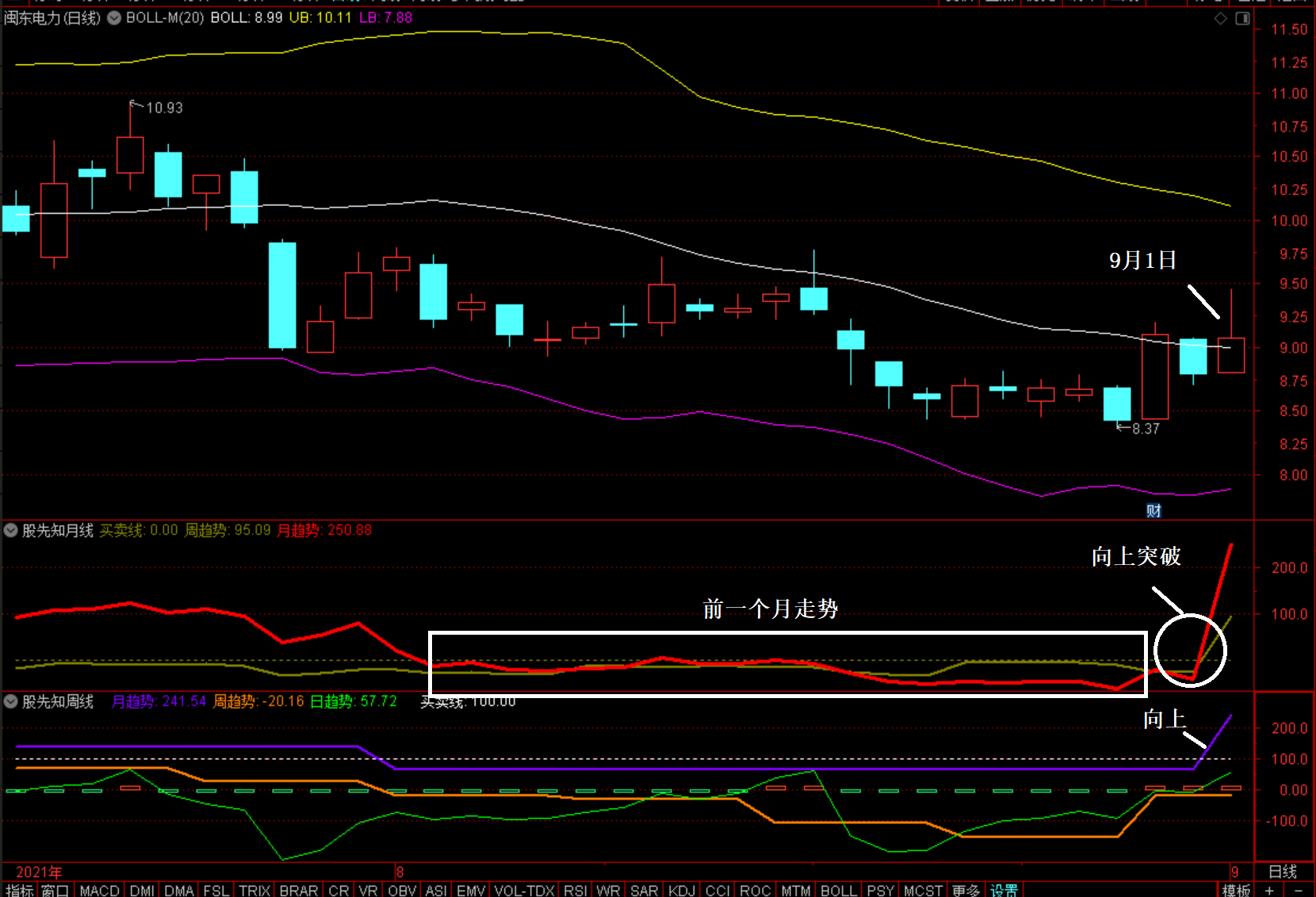Toggle the 窗口 window mode tab
Screen dimensions: 1316x897
point(55,891)
